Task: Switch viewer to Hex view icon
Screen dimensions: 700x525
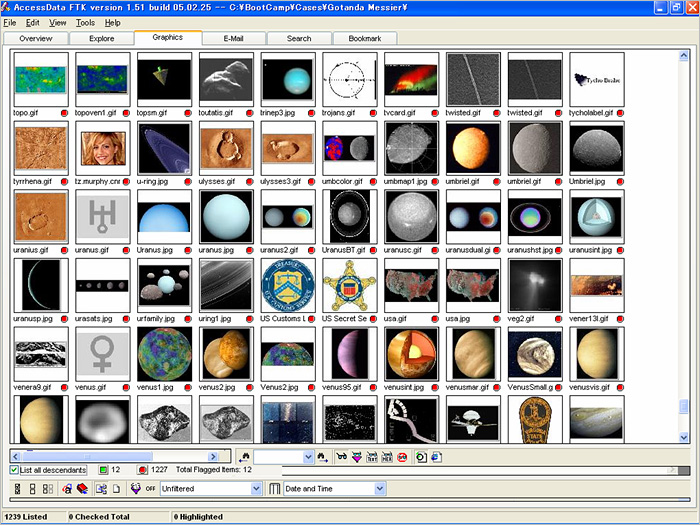Action: (x=387, y=457)
